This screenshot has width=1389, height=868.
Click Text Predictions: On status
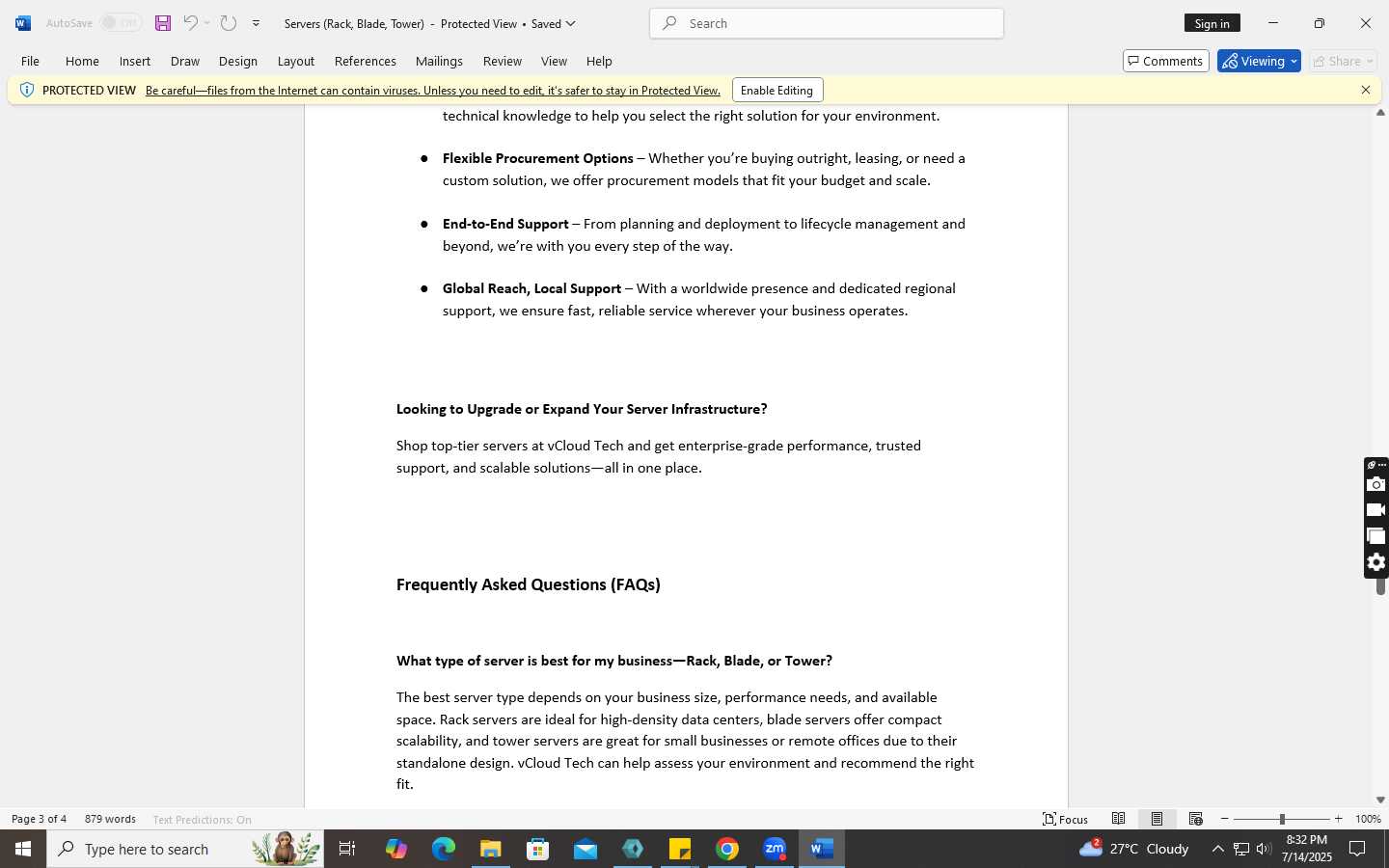(x=202, y=820)
